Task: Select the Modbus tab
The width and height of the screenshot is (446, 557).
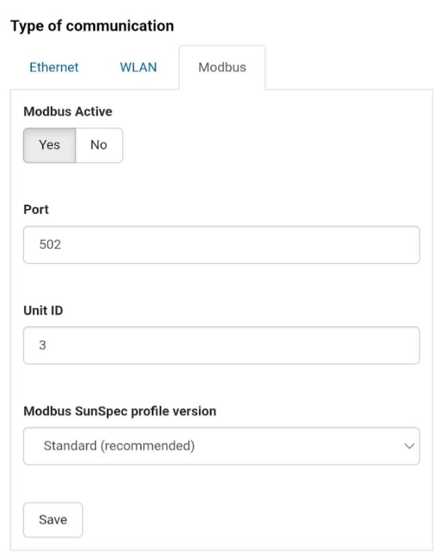Action: [x=222, y=67]
